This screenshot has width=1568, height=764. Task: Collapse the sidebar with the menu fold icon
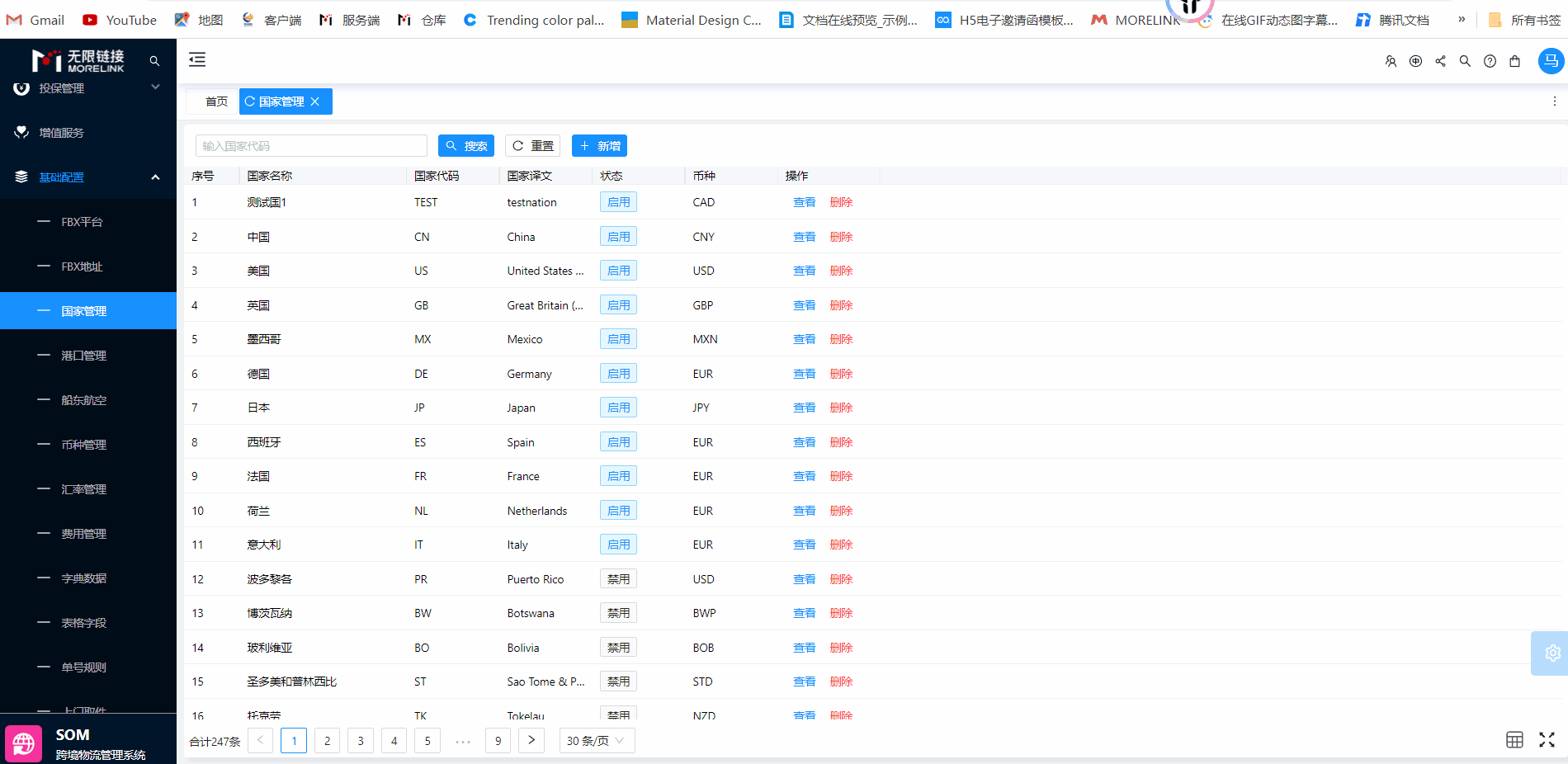point(197,59)
